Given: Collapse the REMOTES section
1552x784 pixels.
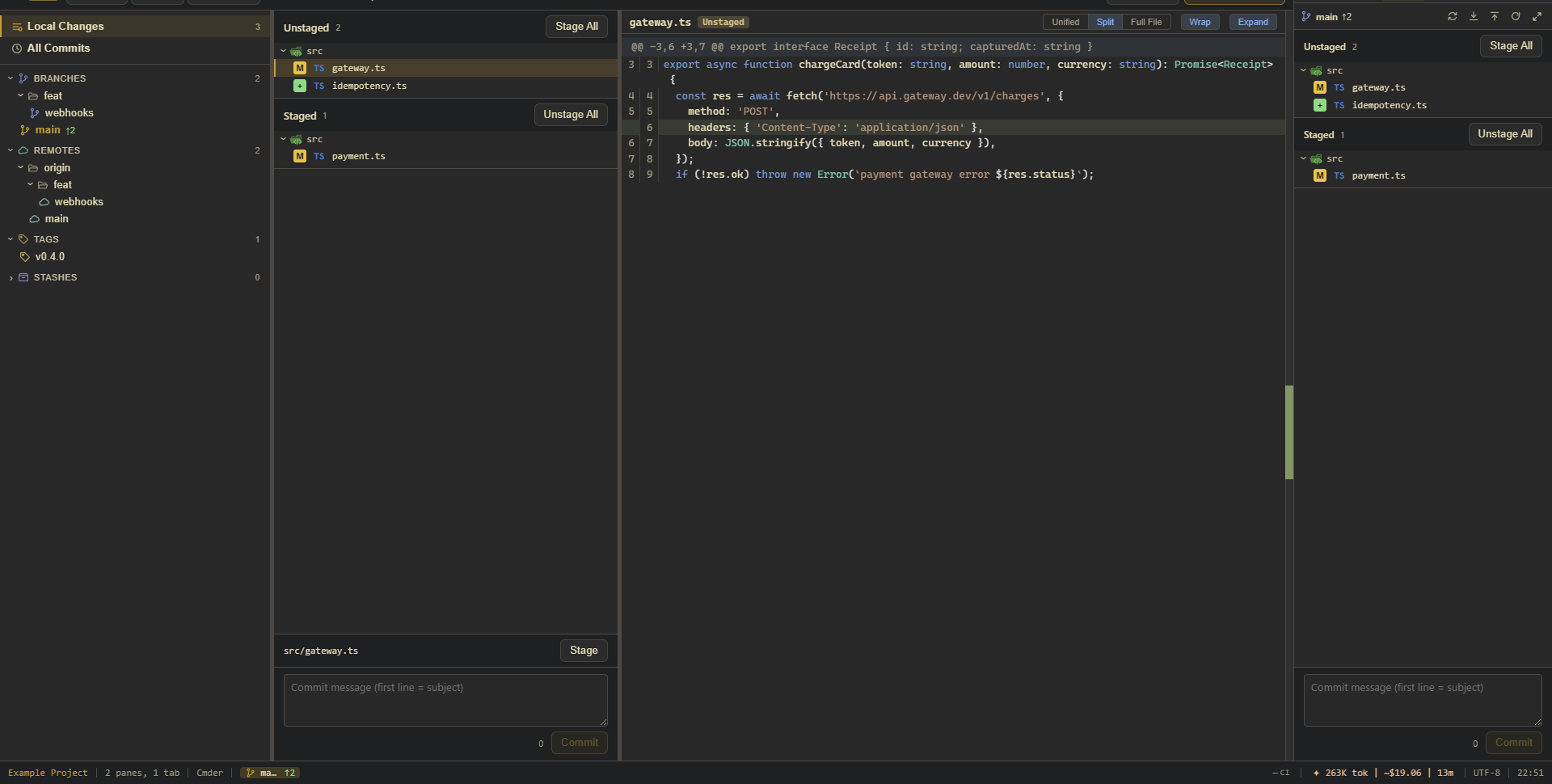Looking at the screenshot, I should 11,150.
